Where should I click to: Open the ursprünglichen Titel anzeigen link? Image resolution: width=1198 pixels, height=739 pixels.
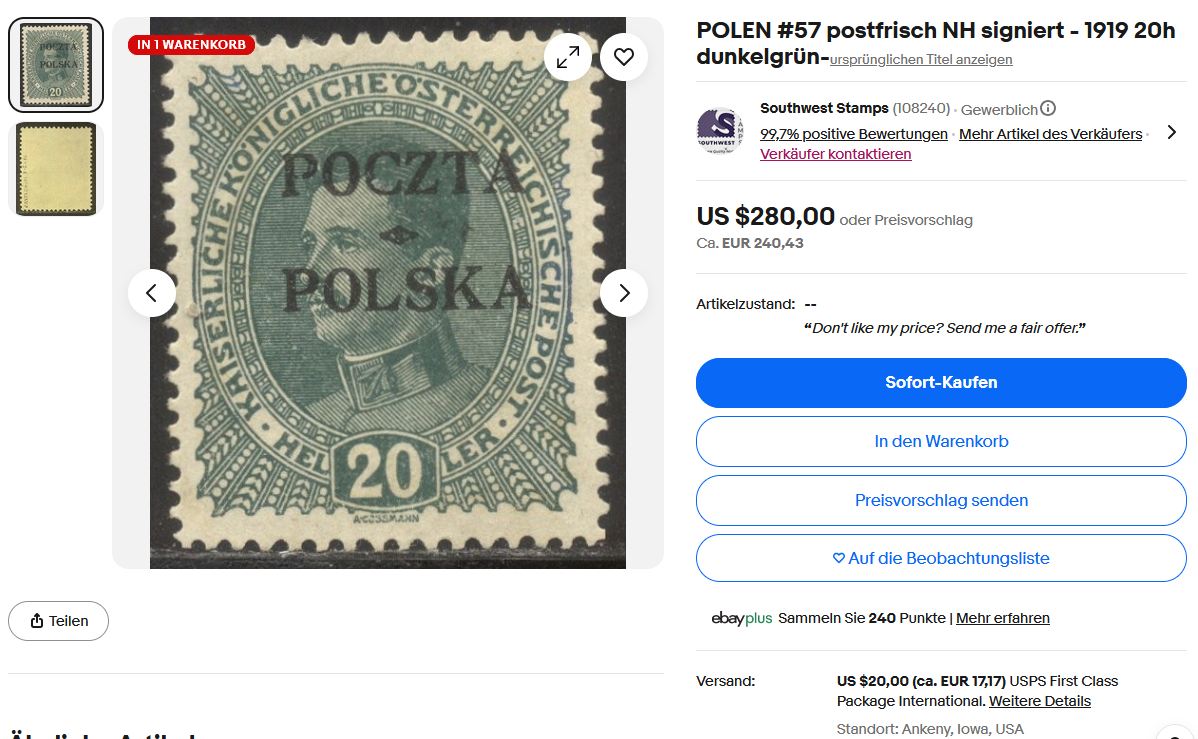921,60
